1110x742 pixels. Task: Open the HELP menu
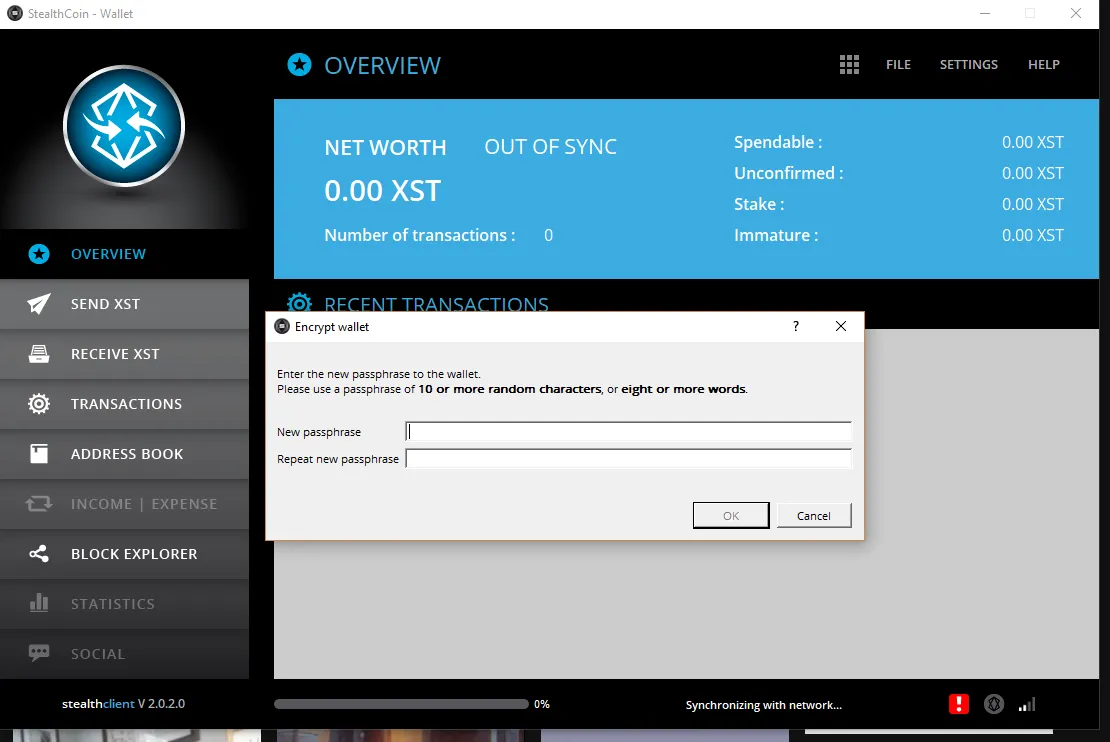tap(1043, 64)
